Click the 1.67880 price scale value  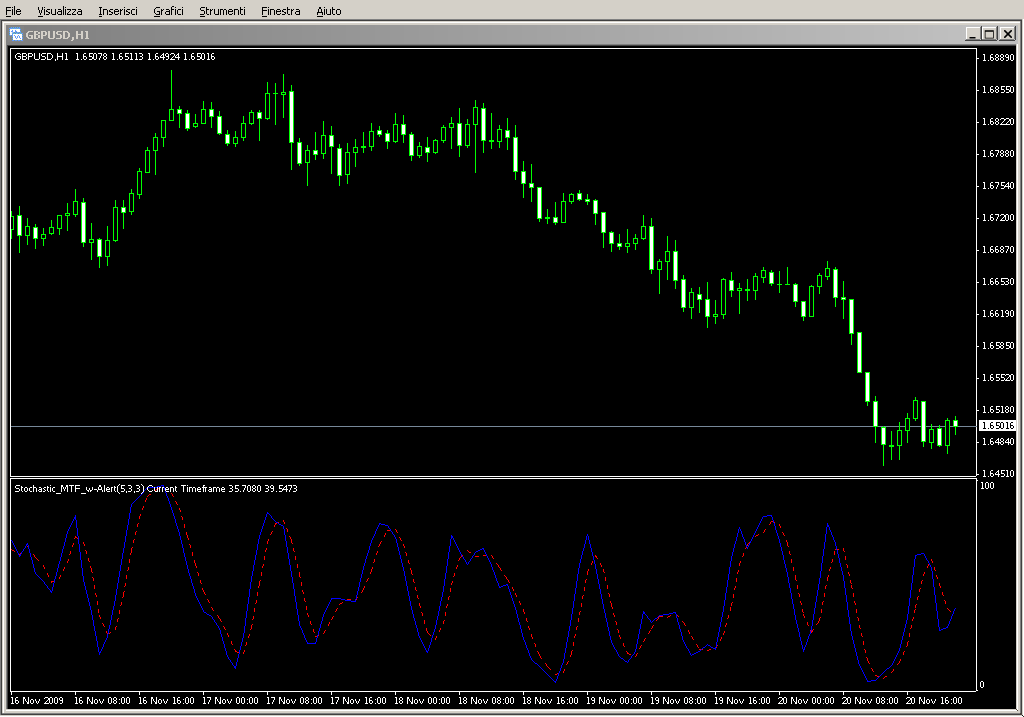coord(999,153)
